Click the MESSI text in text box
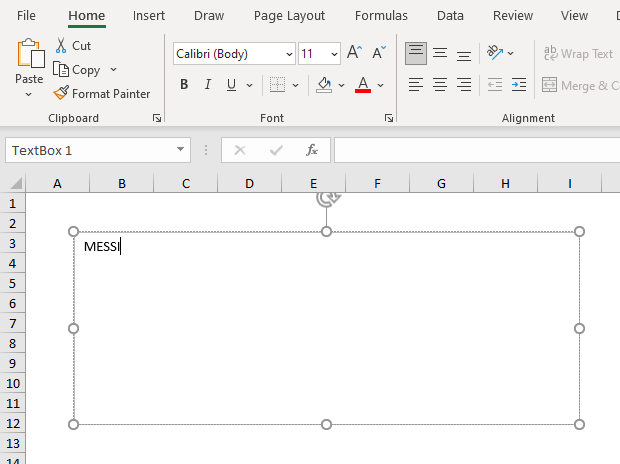620x464 pixels. [101, 247]
